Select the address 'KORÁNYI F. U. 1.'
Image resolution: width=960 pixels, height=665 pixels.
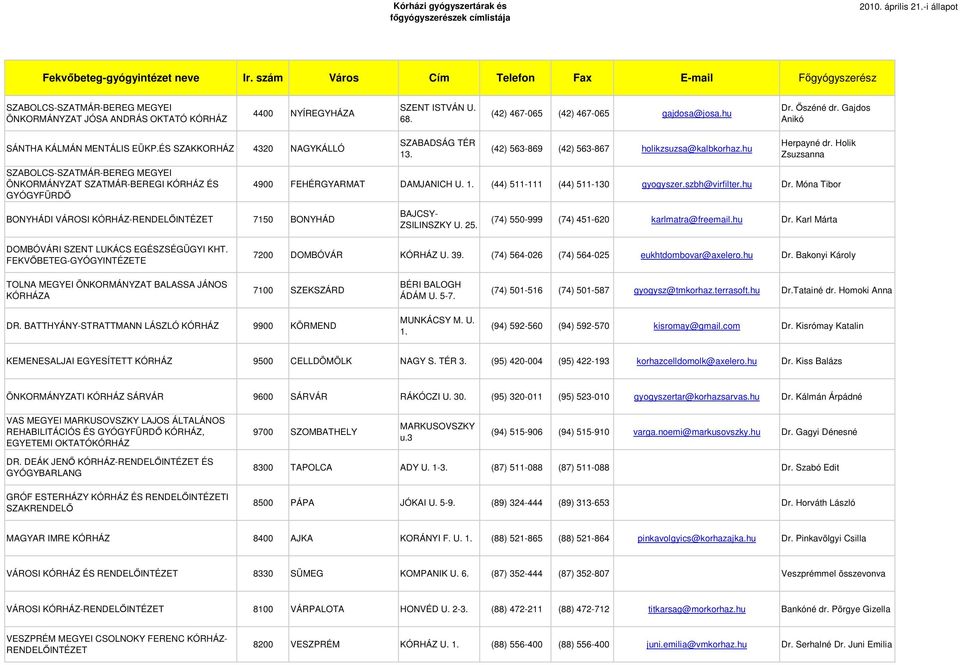[x=436, y=538]
